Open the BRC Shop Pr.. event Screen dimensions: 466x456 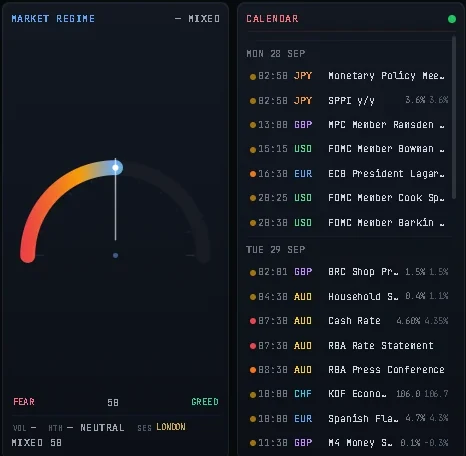[349, 272]
